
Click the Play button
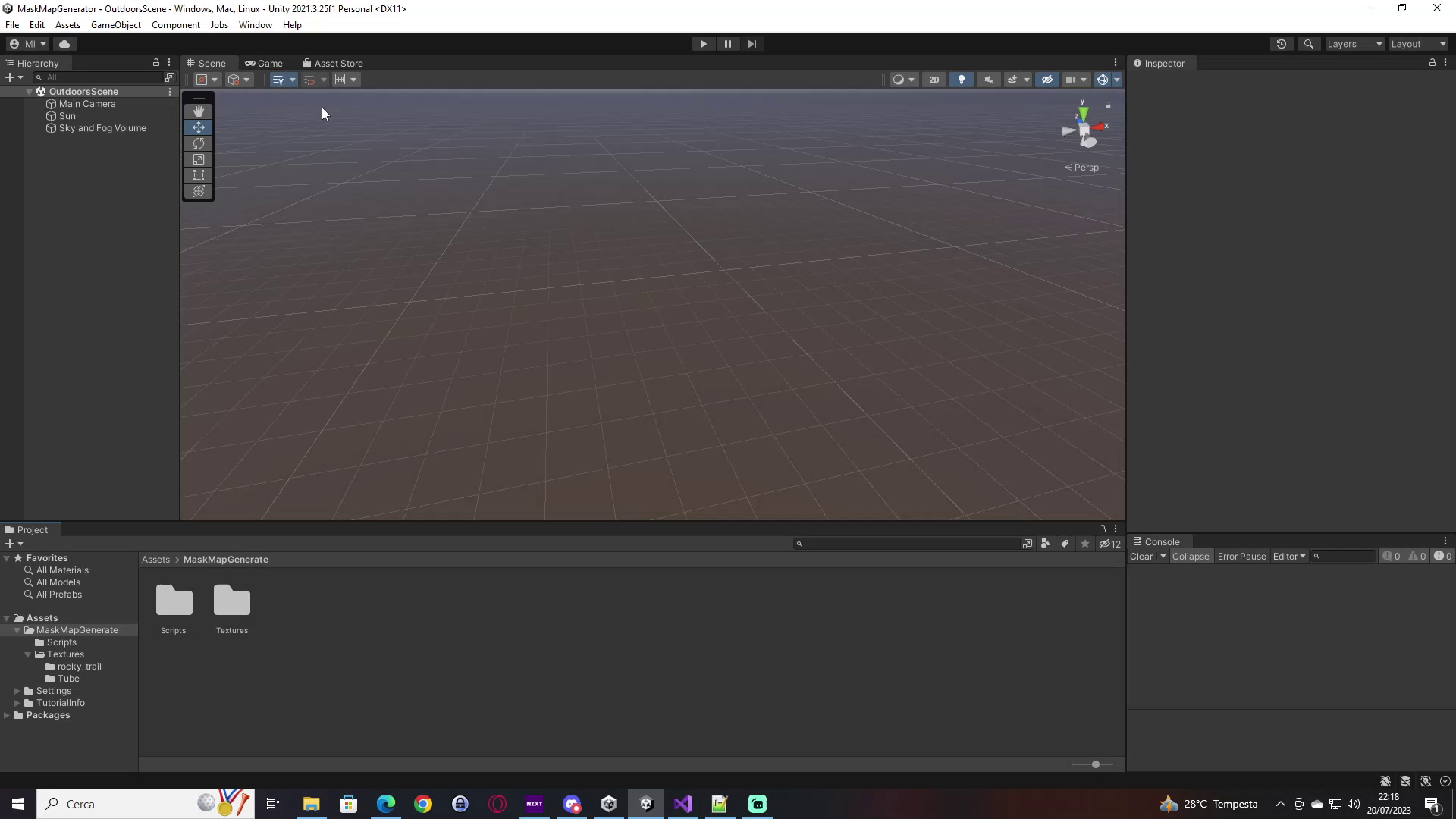(703, 44)
